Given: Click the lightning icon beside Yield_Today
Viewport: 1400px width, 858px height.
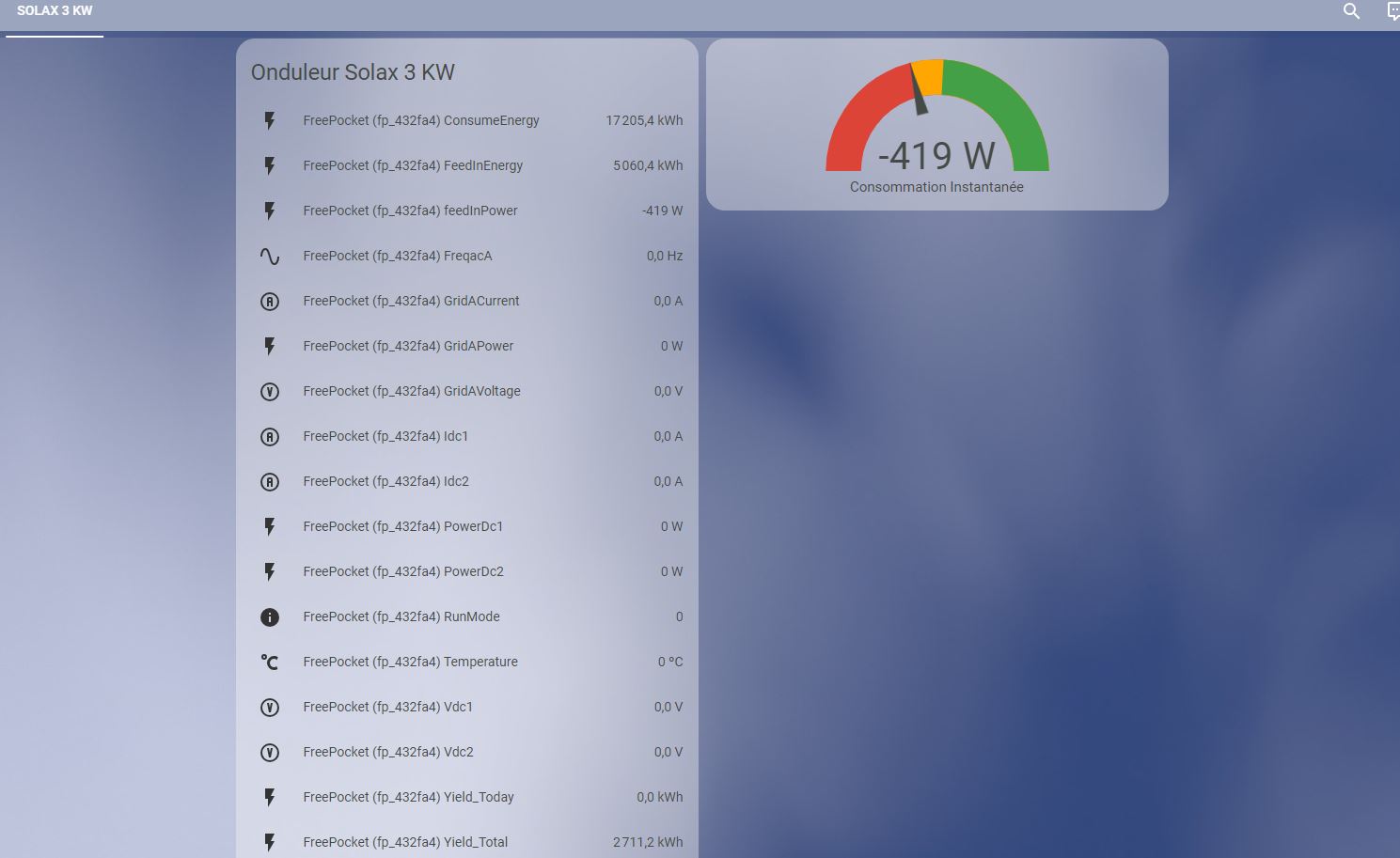Looking at the screenshot, I should pyautogui.click(x=270, y=797).
